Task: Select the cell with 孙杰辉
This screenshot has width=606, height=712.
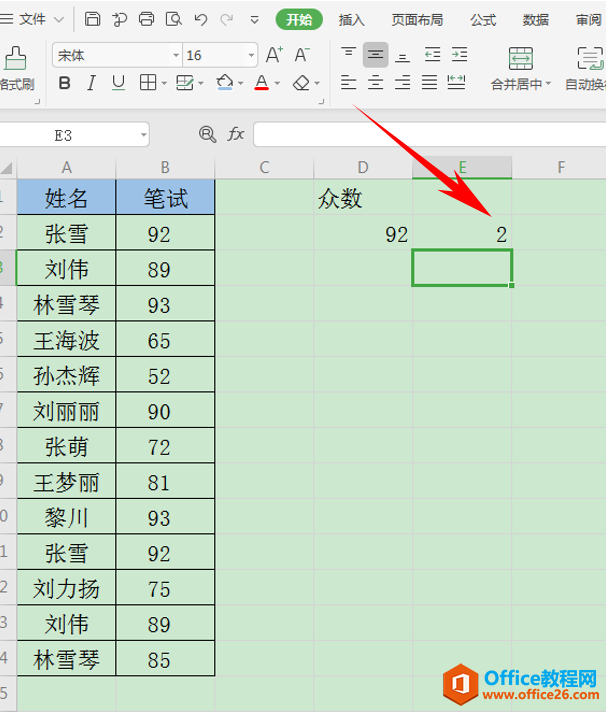Action: pos(66,376)
